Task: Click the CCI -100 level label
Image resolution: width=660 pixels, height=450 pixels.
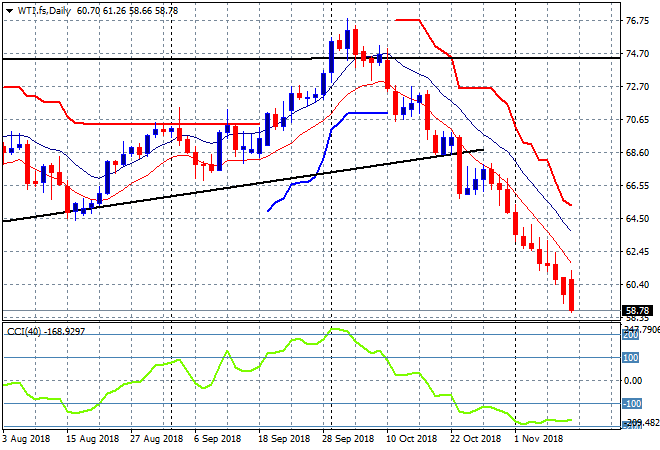Action: coord(632,404)
